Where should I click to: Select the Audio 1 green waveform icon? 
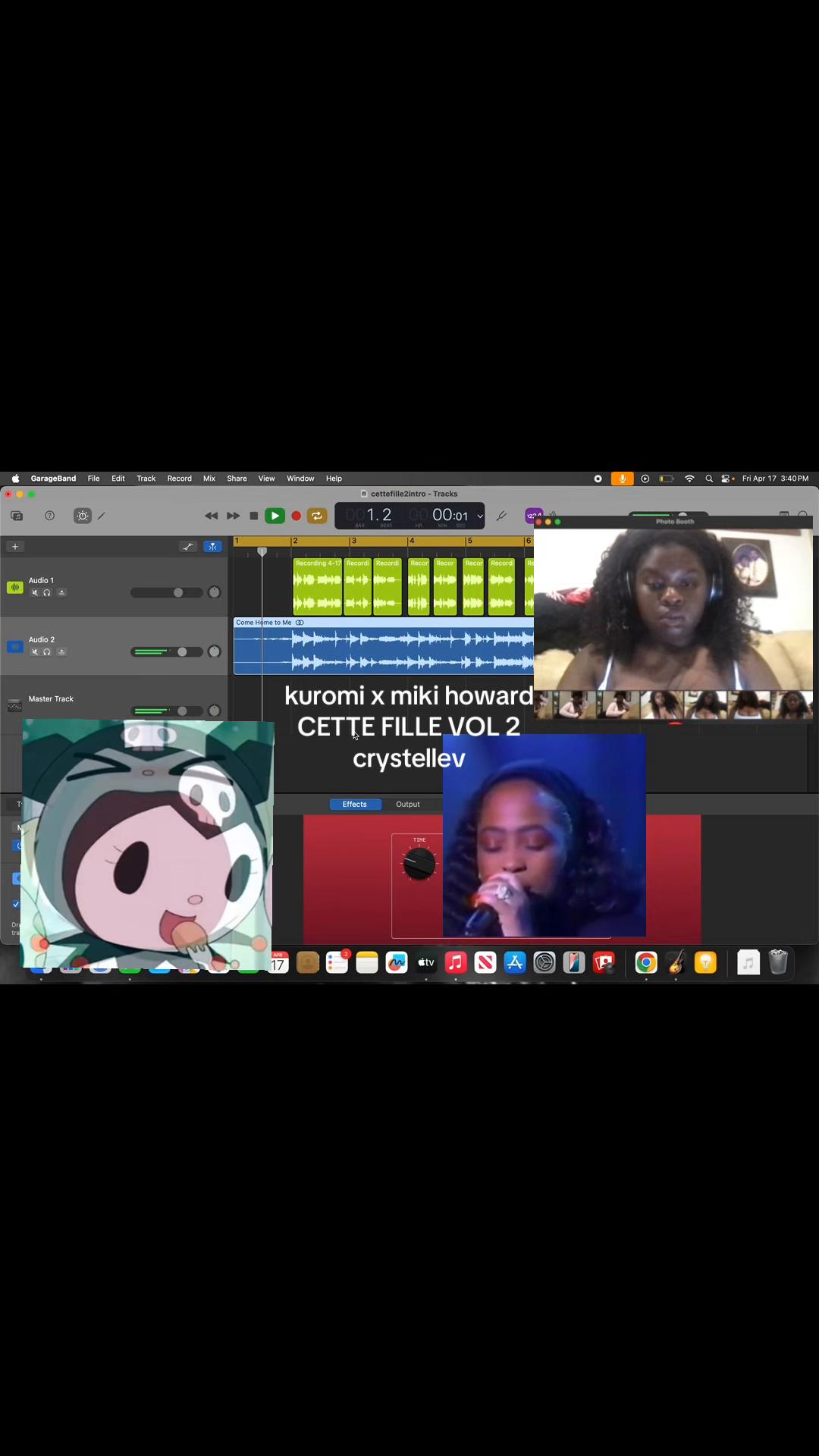(x=15, y=587)
